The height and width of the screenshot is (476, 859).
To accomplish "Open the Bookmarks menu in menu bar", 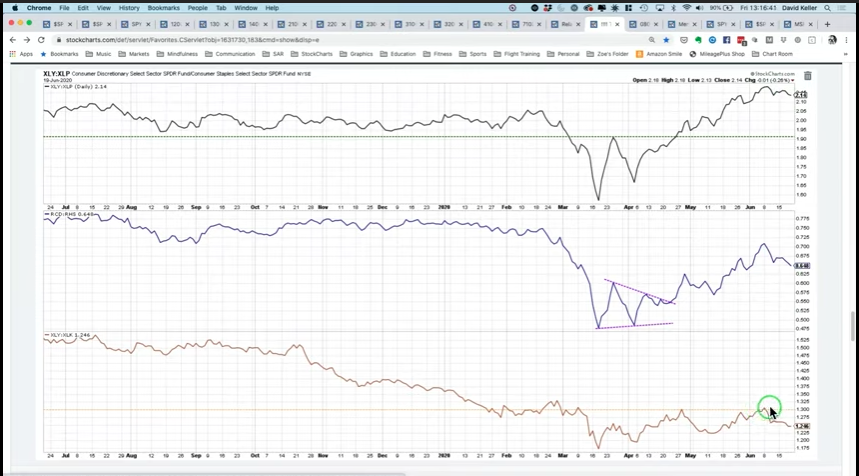I will [x=163, y=7].
